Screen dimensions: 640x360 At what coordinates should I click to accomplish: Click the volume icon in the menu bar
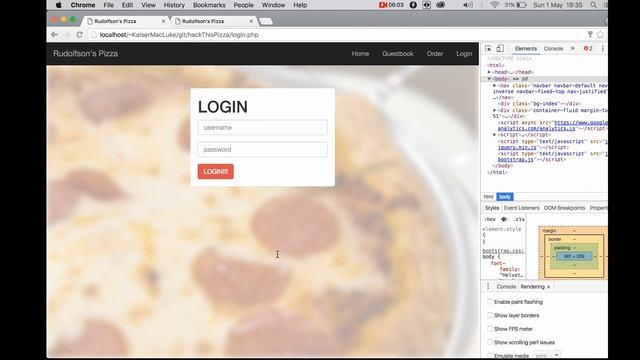coord(468,5)
